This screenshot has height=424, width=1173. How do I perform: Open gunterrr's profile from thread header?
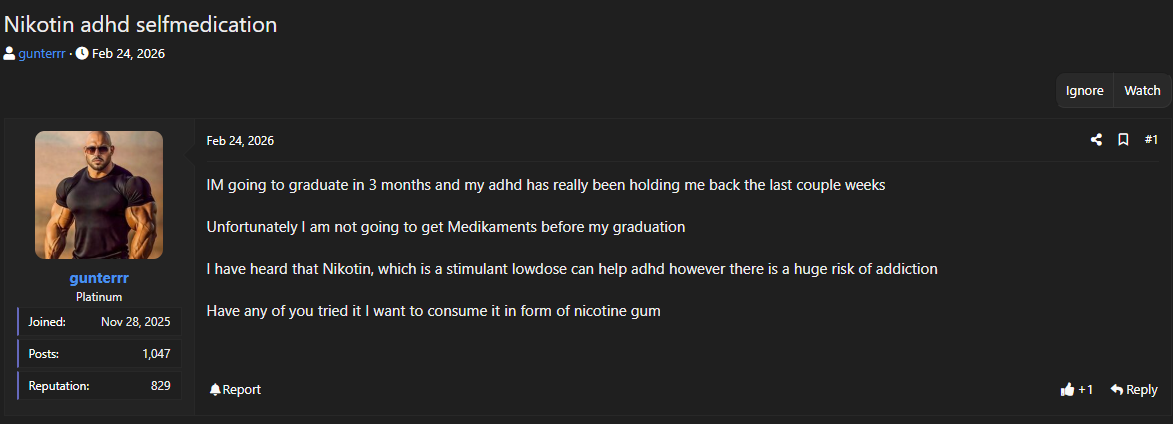41,53
